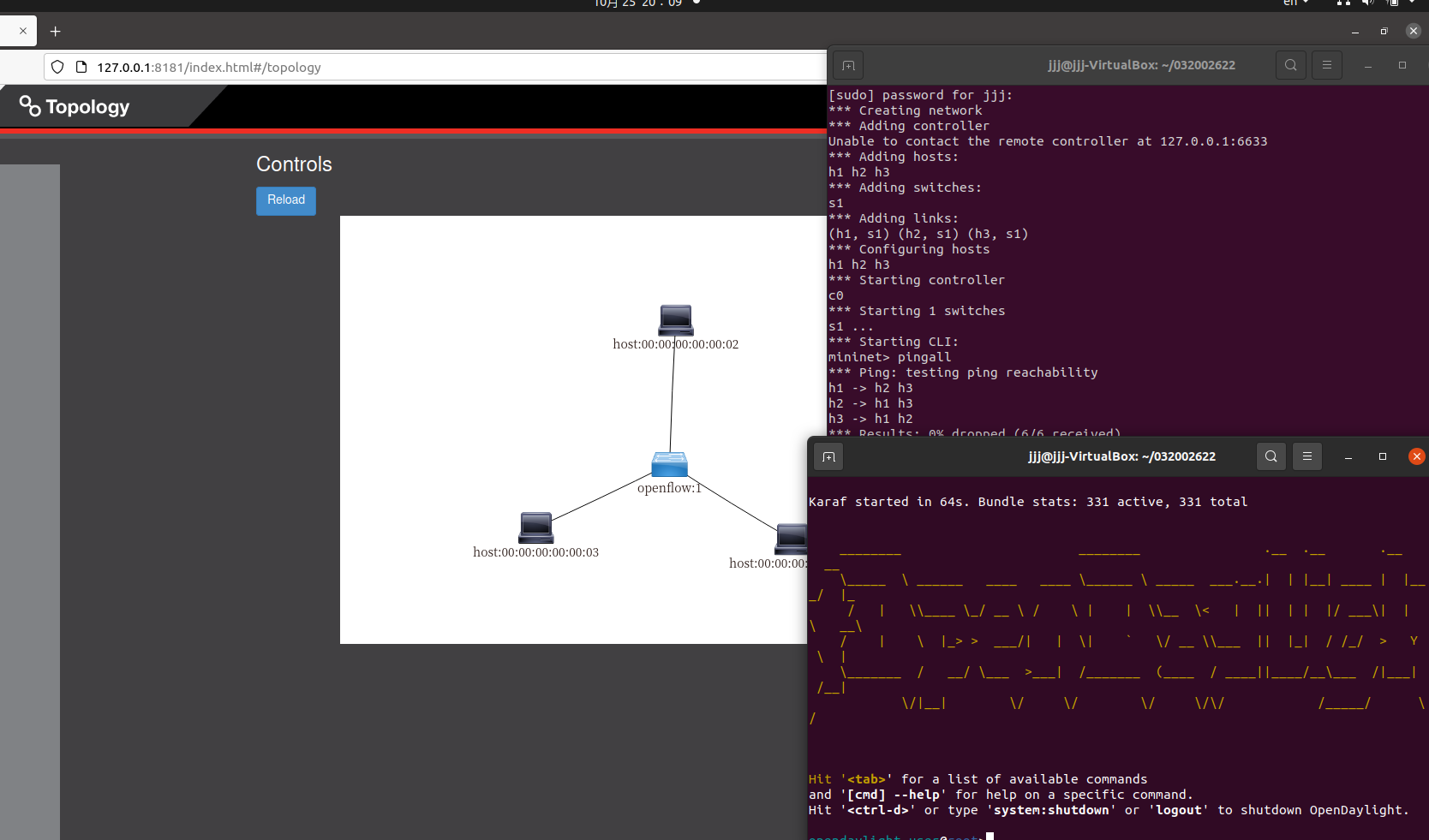
Task: Minimize the Karaf terminal window
Action: tap(1348, 456)
